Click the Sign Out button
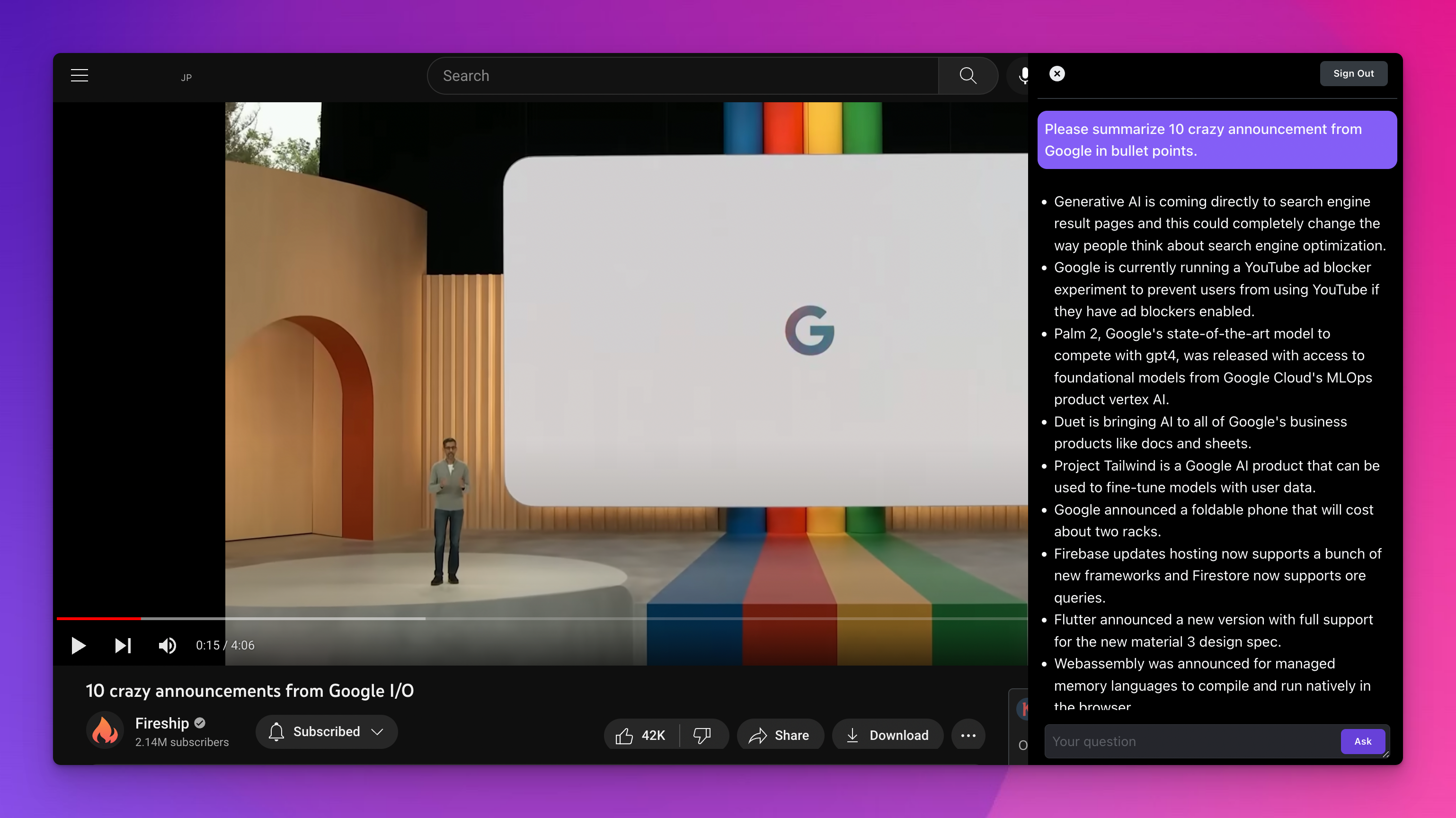 (1353, 73)
